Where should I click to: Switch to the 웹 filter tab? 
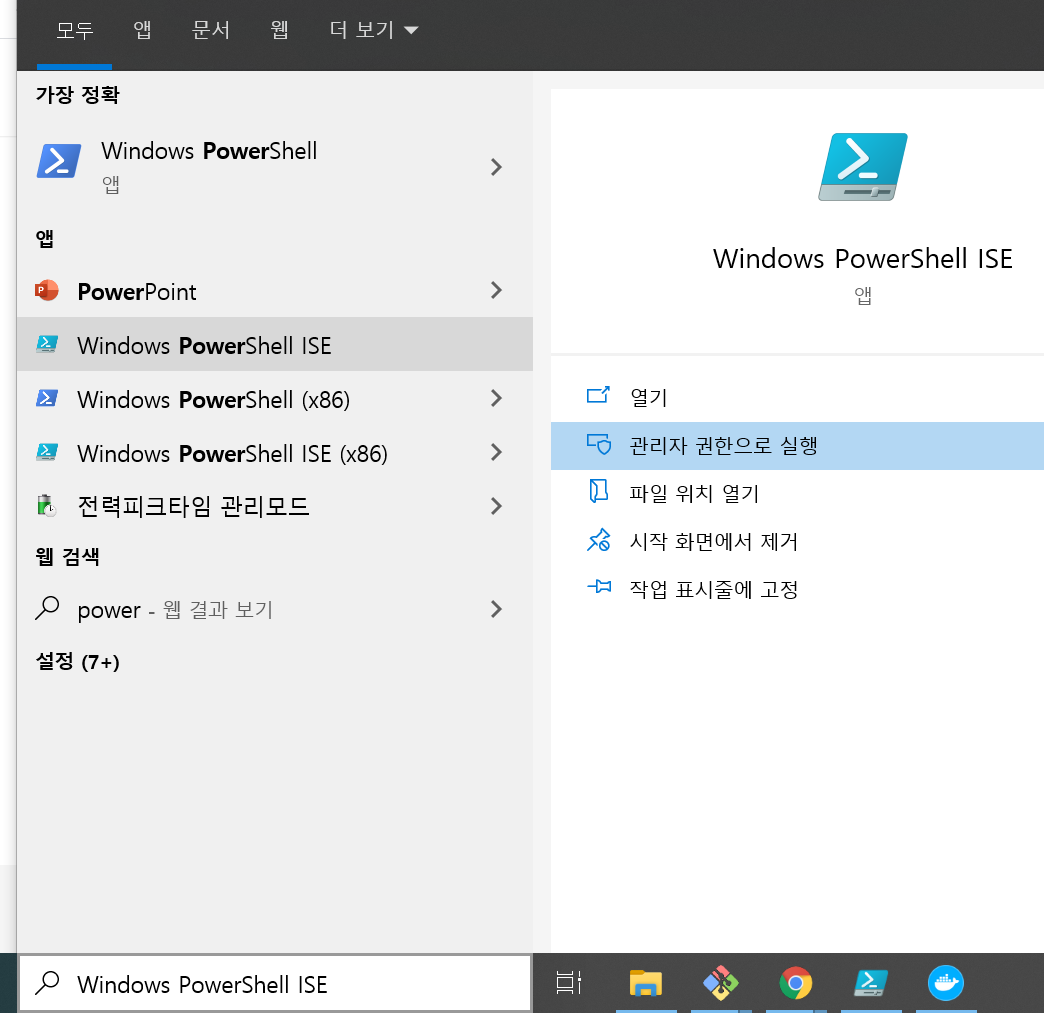tap(280, 30)
